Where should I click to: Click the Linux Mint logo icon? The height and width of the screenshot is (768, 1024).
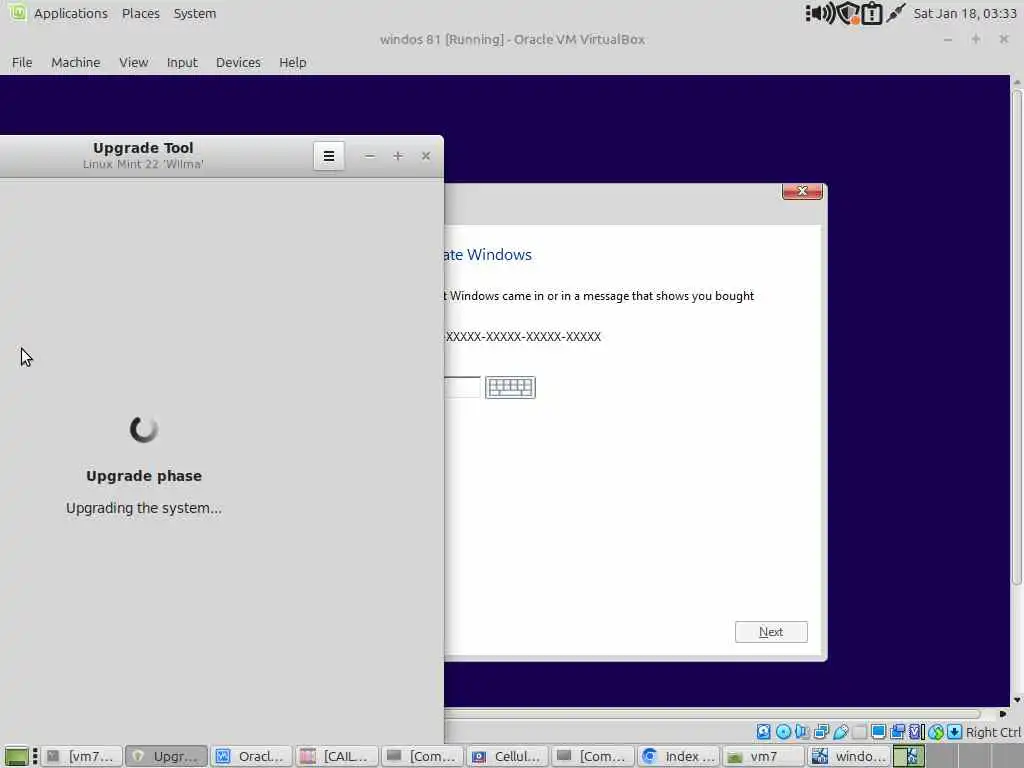18,12
